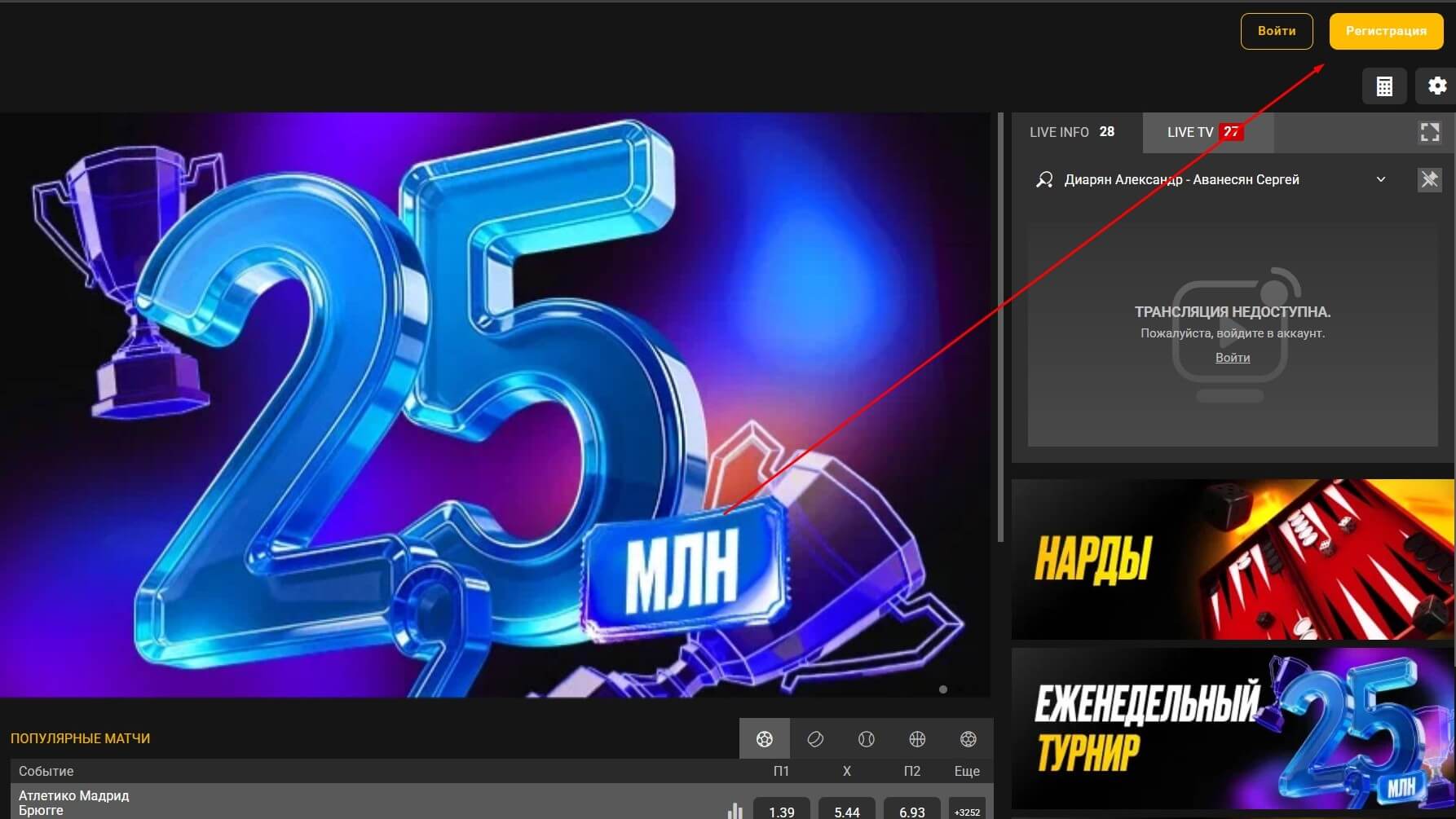Select the football sport filter icon
This screenshot has height=819, width=1456.
tap(765, 739)
